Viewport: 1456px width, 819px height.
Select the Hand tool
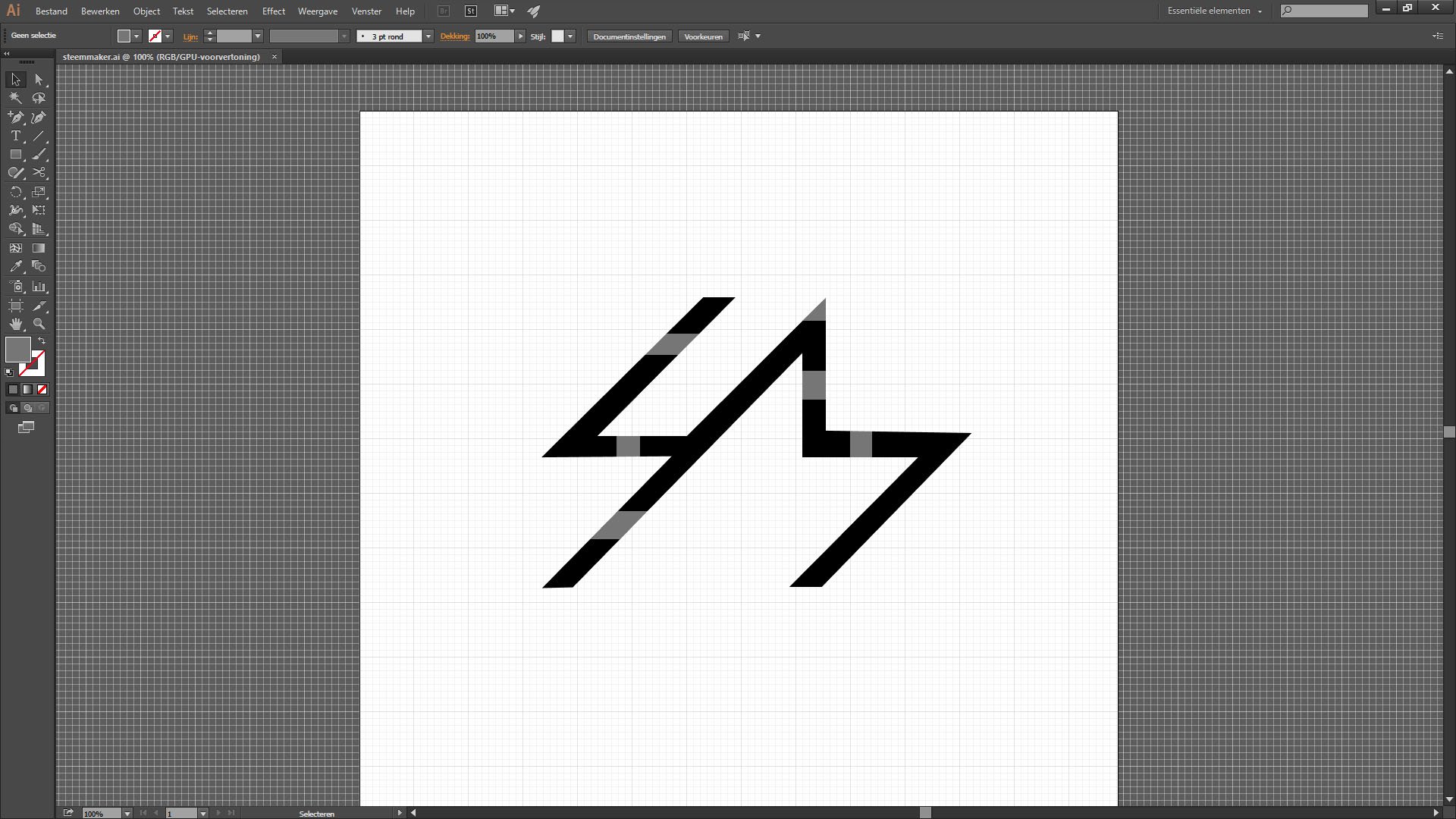point(15,324)
